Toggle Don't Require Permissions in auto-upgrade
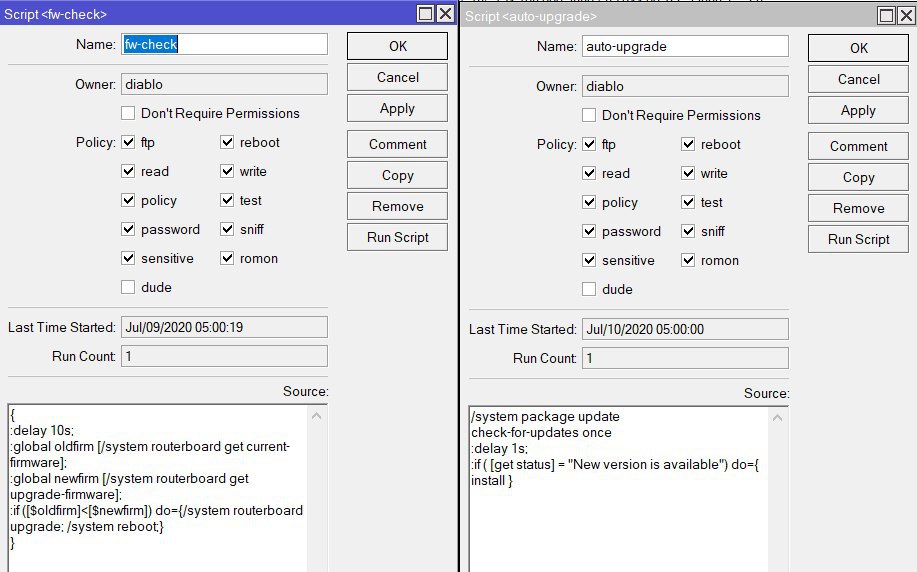 point(589,115)
